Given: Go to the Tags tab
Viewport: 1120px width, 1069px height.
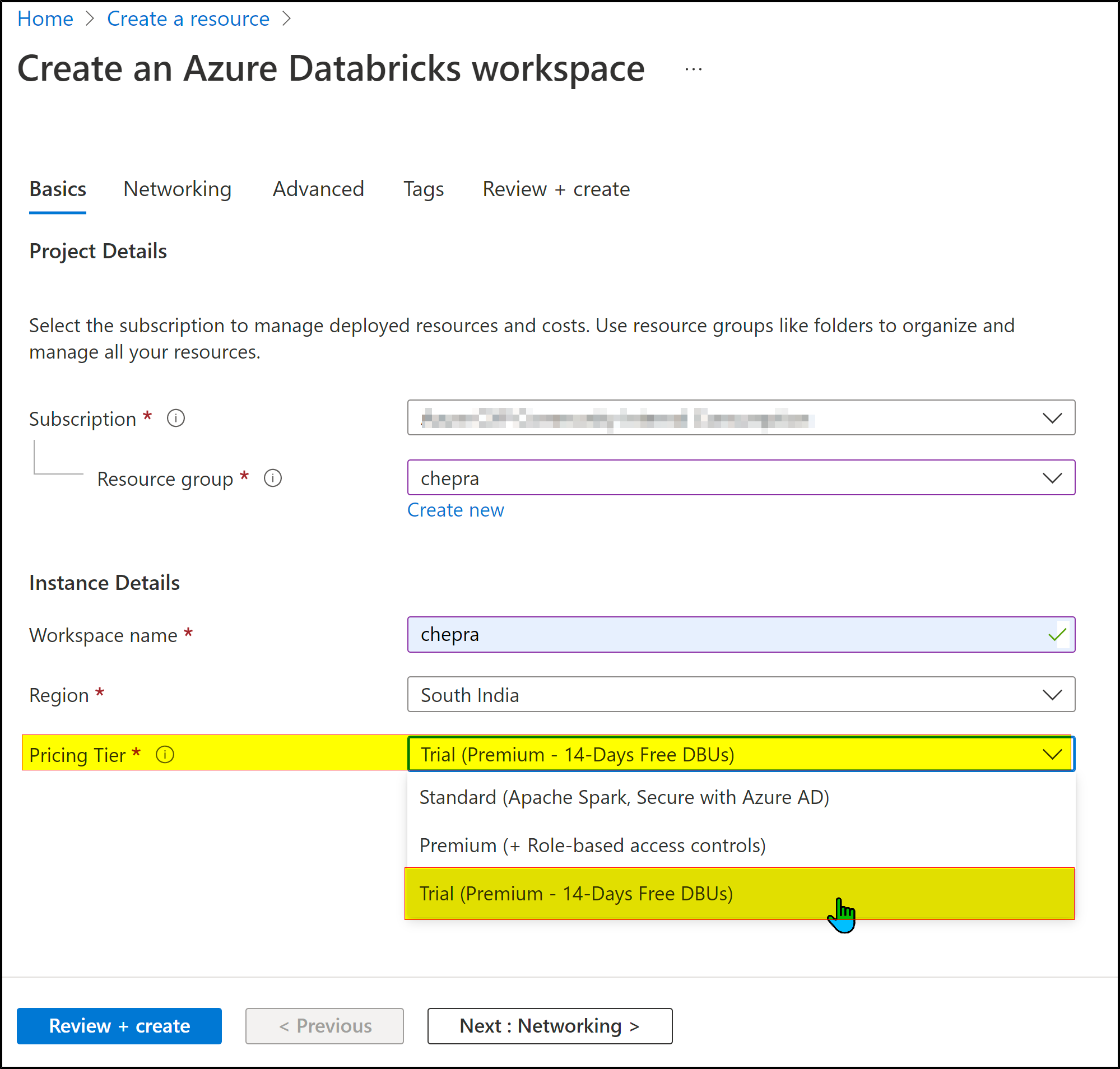Looking at the screenshot, I should pos(424,189).
